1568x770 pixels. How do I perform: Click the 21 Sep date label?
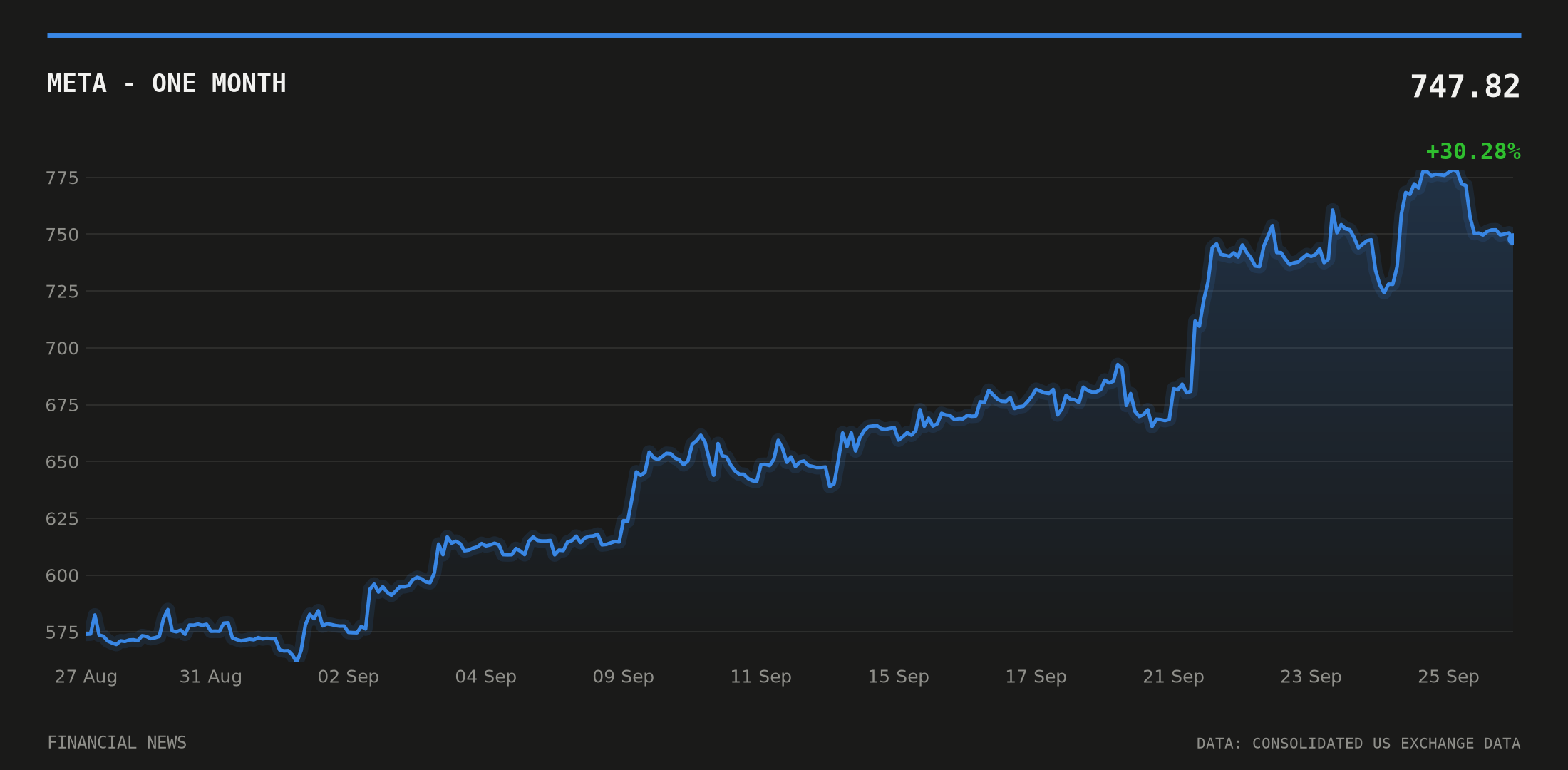coord(1174,677)
